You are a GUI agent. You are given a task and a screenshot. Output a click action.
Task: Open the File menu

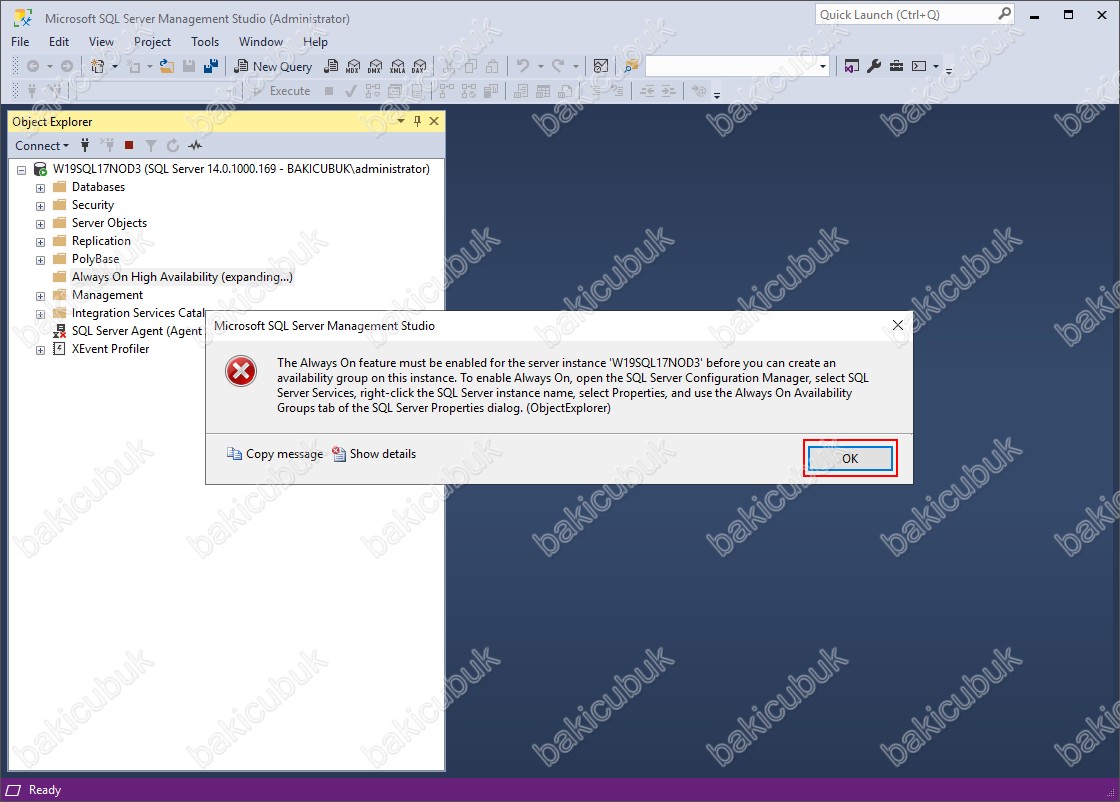click(20, 41)
